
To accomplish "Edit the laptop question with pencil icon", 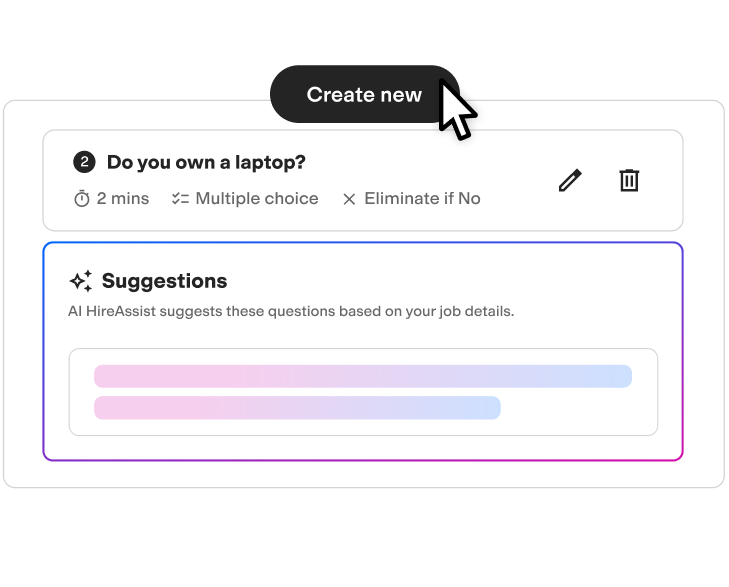I will tap(570, 180).
